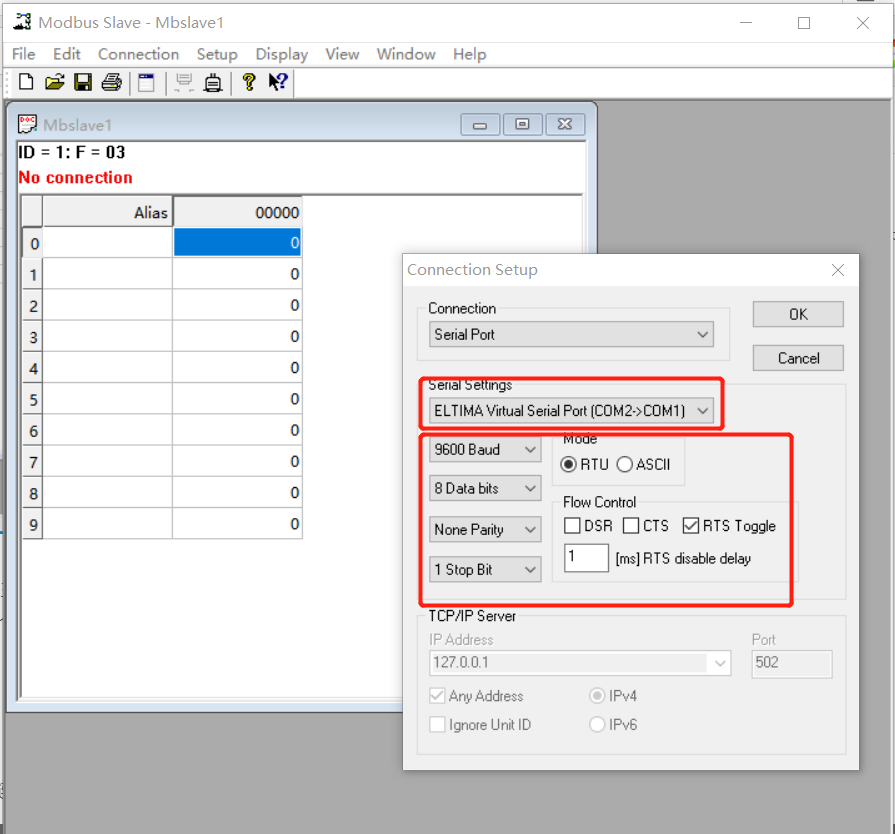Click the value cell in row 7
Viewport: 895px width, 834px height.
pyautogui.click(x=237, y=461)
